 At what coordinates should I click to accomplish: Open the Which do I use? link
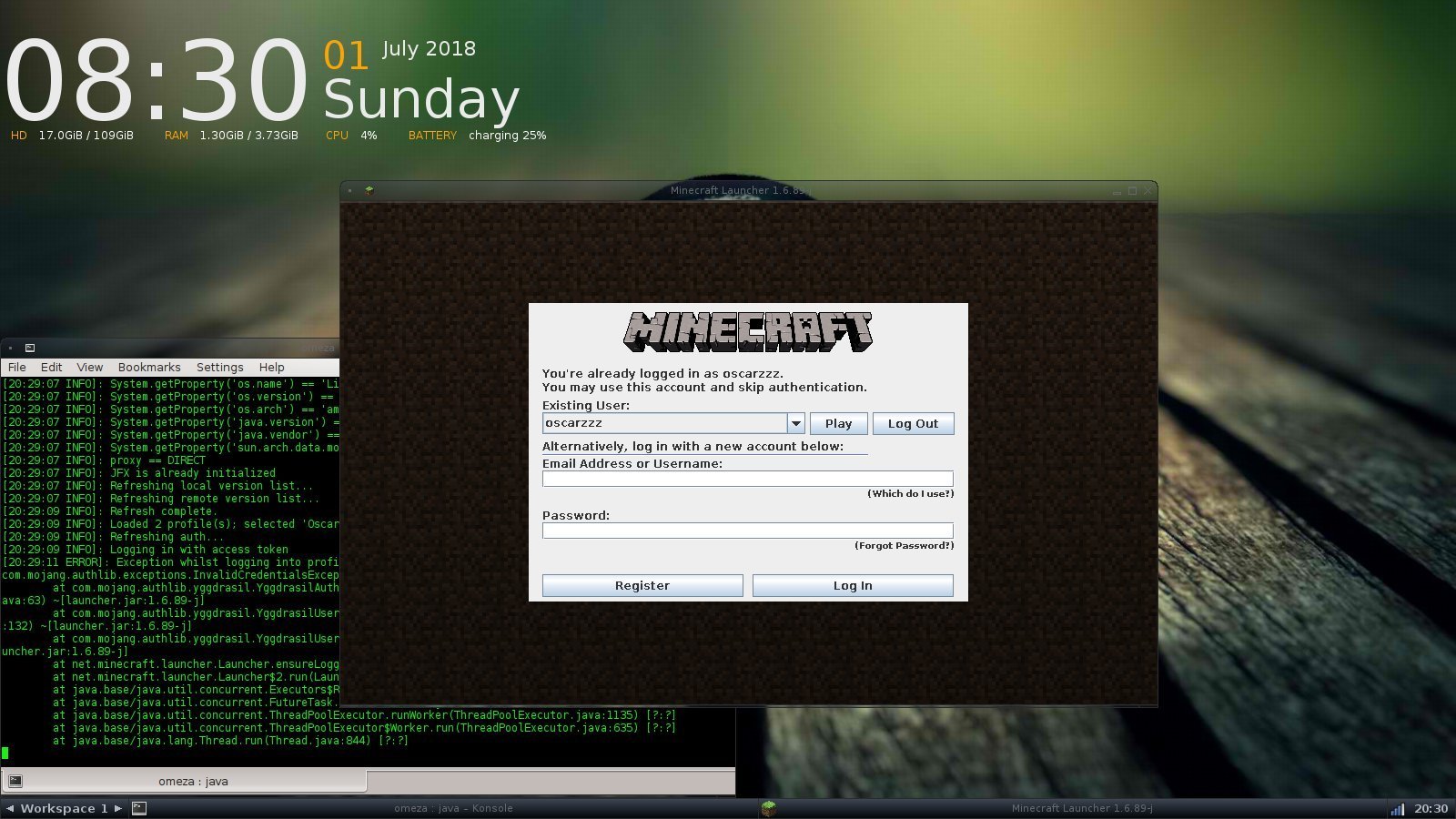911,493
